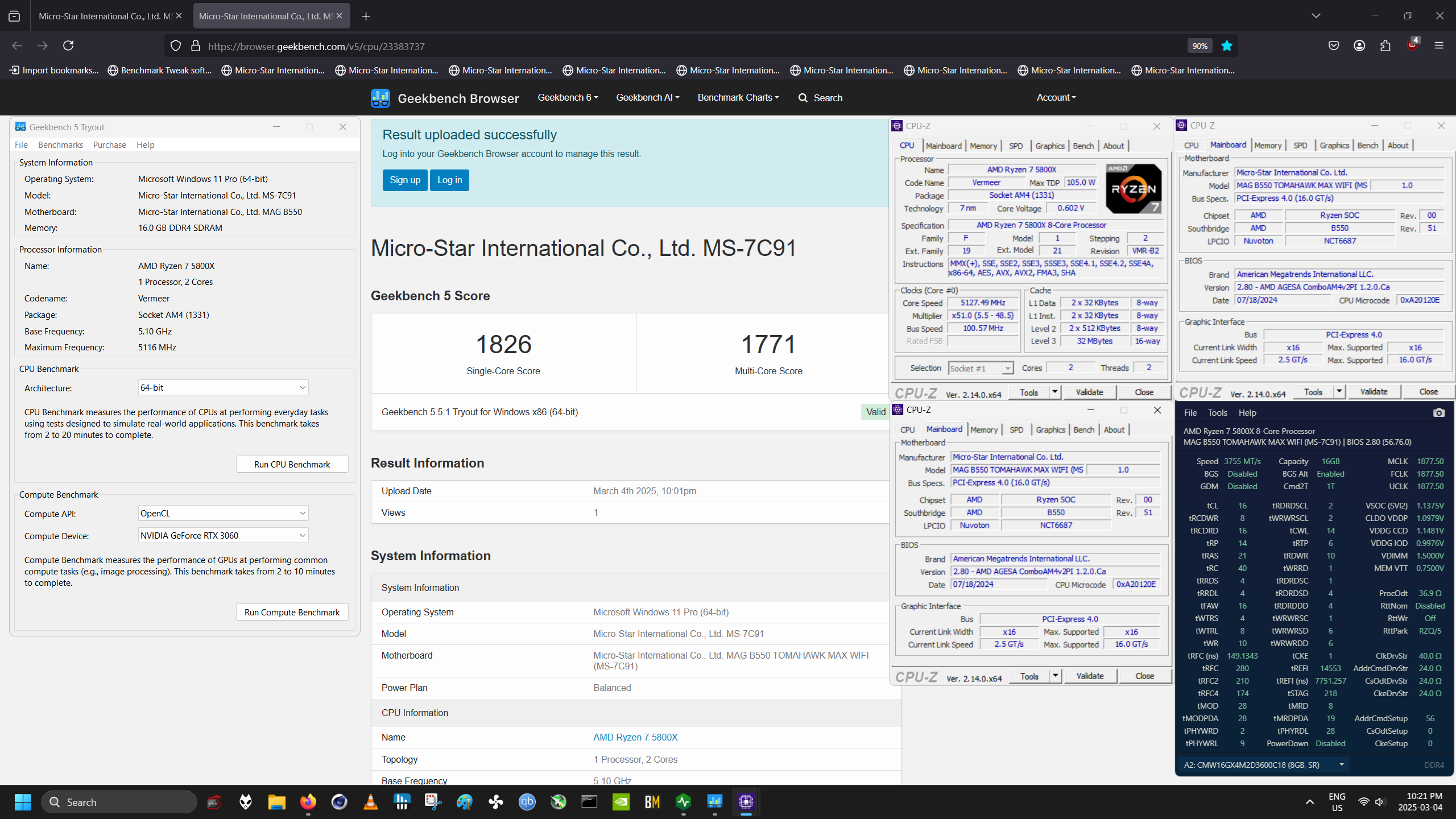Screen dimensions: 1456x819
Task: Expand the Geekbench 6 dropdown menu
Action: pos(568,97)
